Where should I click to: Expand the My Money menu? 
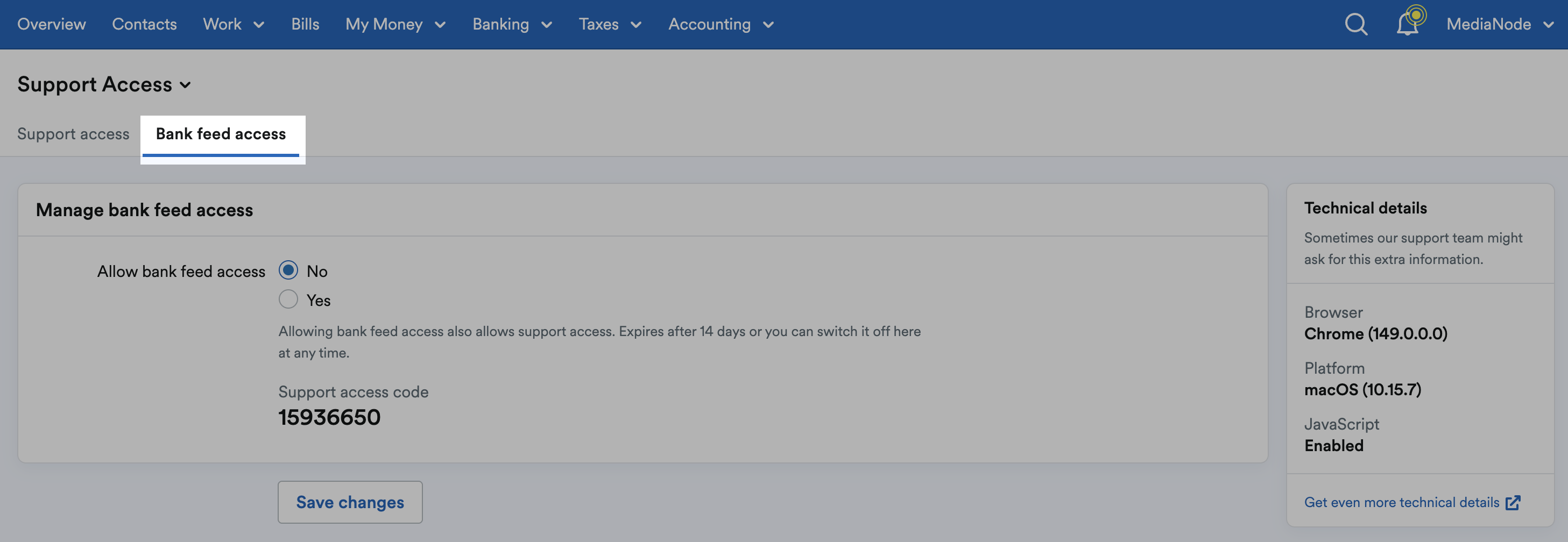pyautogui.click(x=395, y=24)
